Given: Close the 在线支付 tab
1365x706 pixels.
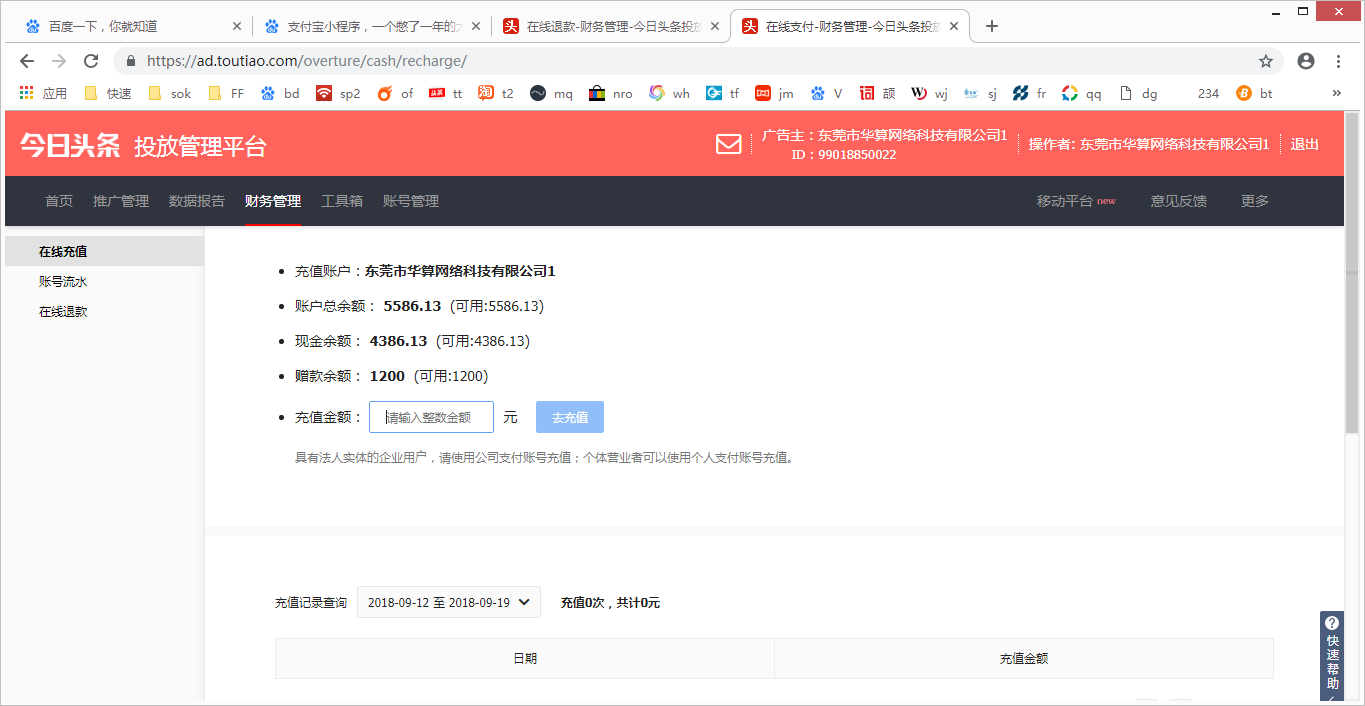Looking at the screenshot, I should 954,26.
